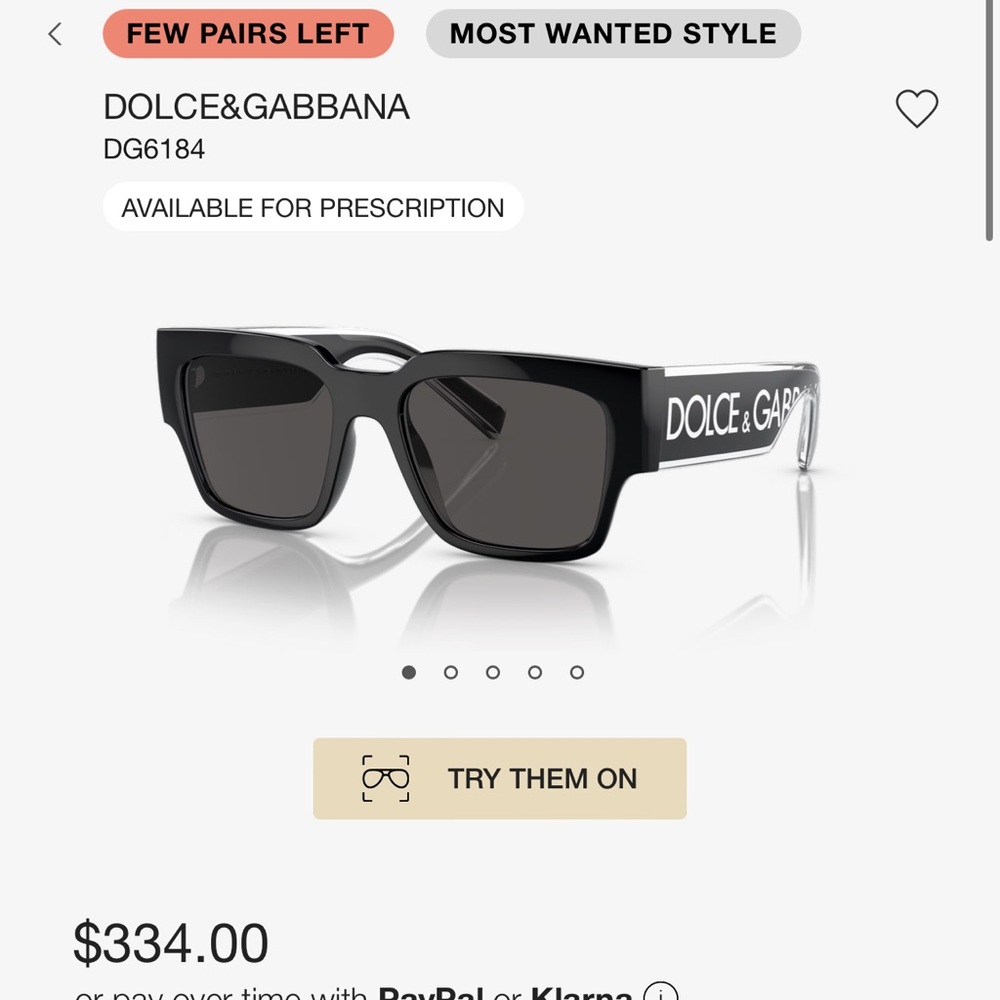Select the fourth carousel indicator dot
This screenshot has height=1000, width=1000.
click(x=536, y=672)
